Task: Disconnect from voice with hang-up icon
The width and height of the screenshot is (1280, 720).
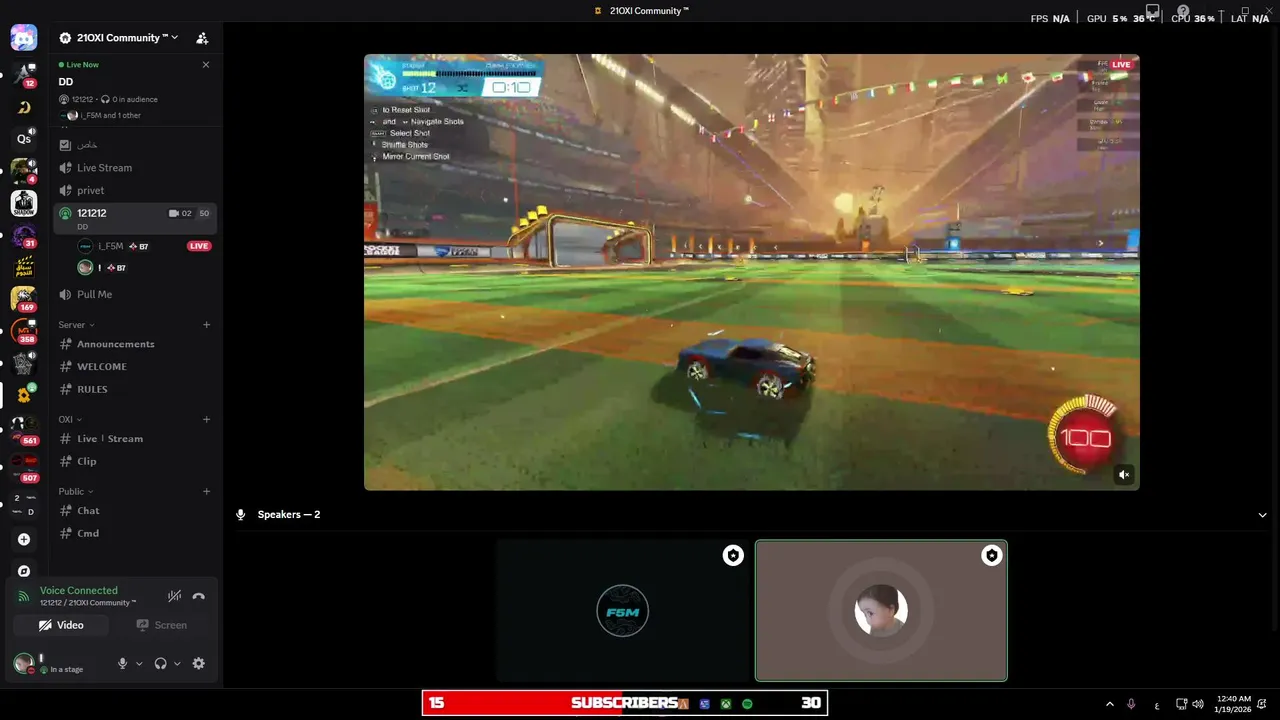Action: 198,596
